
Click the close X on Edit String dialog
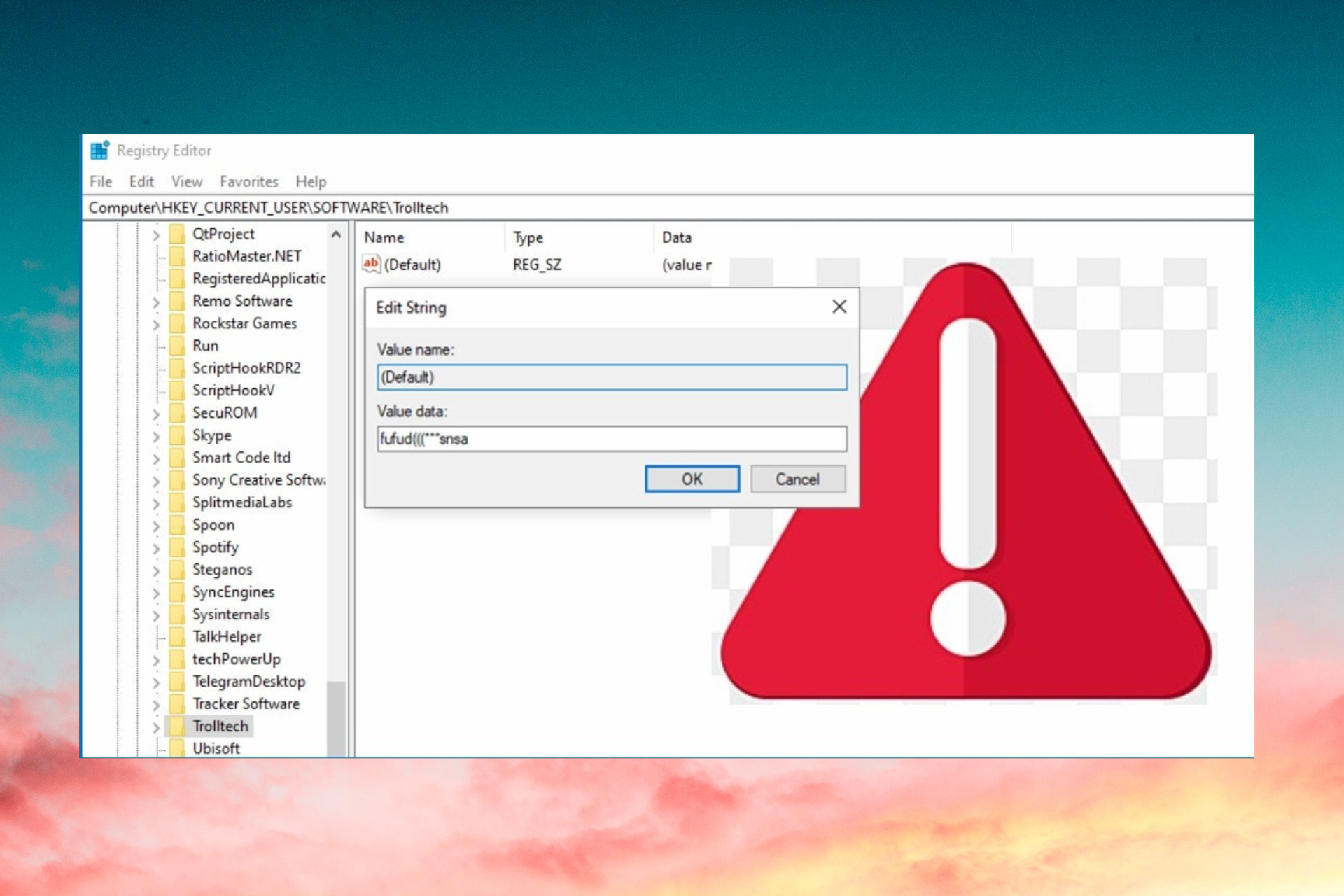[x=839, y=306]
